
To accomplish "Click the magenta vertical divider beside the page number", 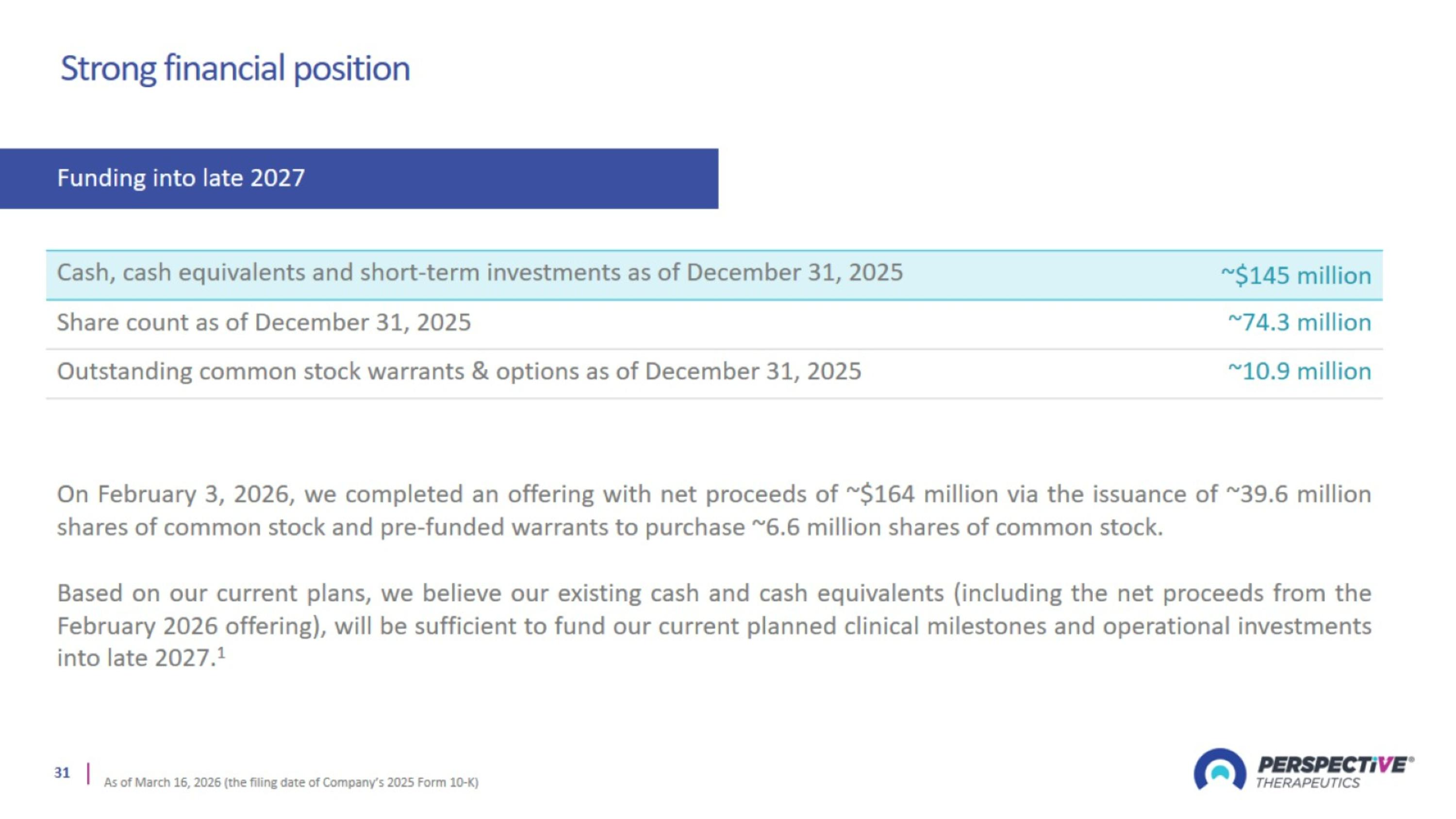I will (x=88, y=773).
